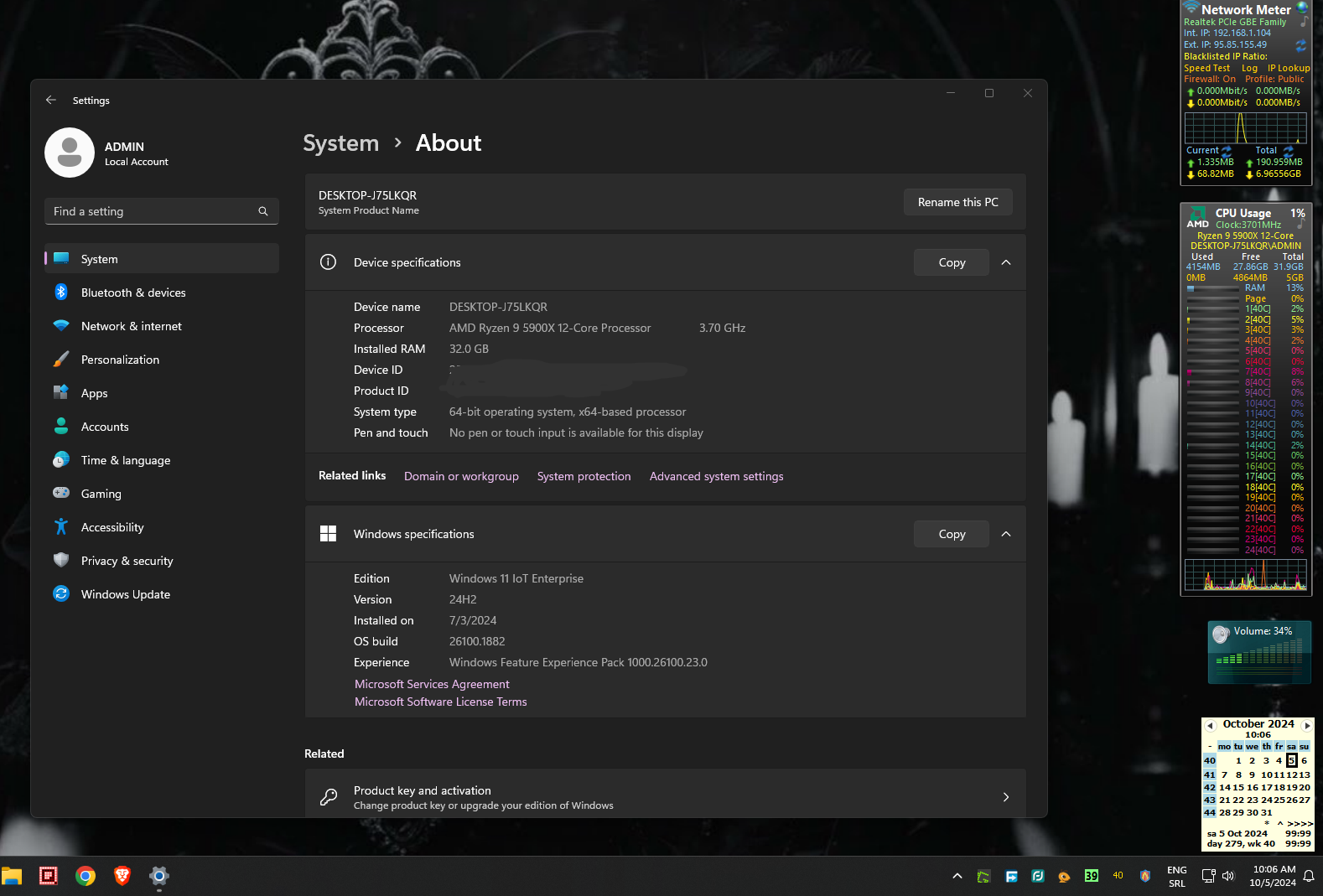Image resolution: width=1323 pixels, height=896 pixels.
Task: Click the Volume 34% gadget meter
Action: pos(1259,653)
